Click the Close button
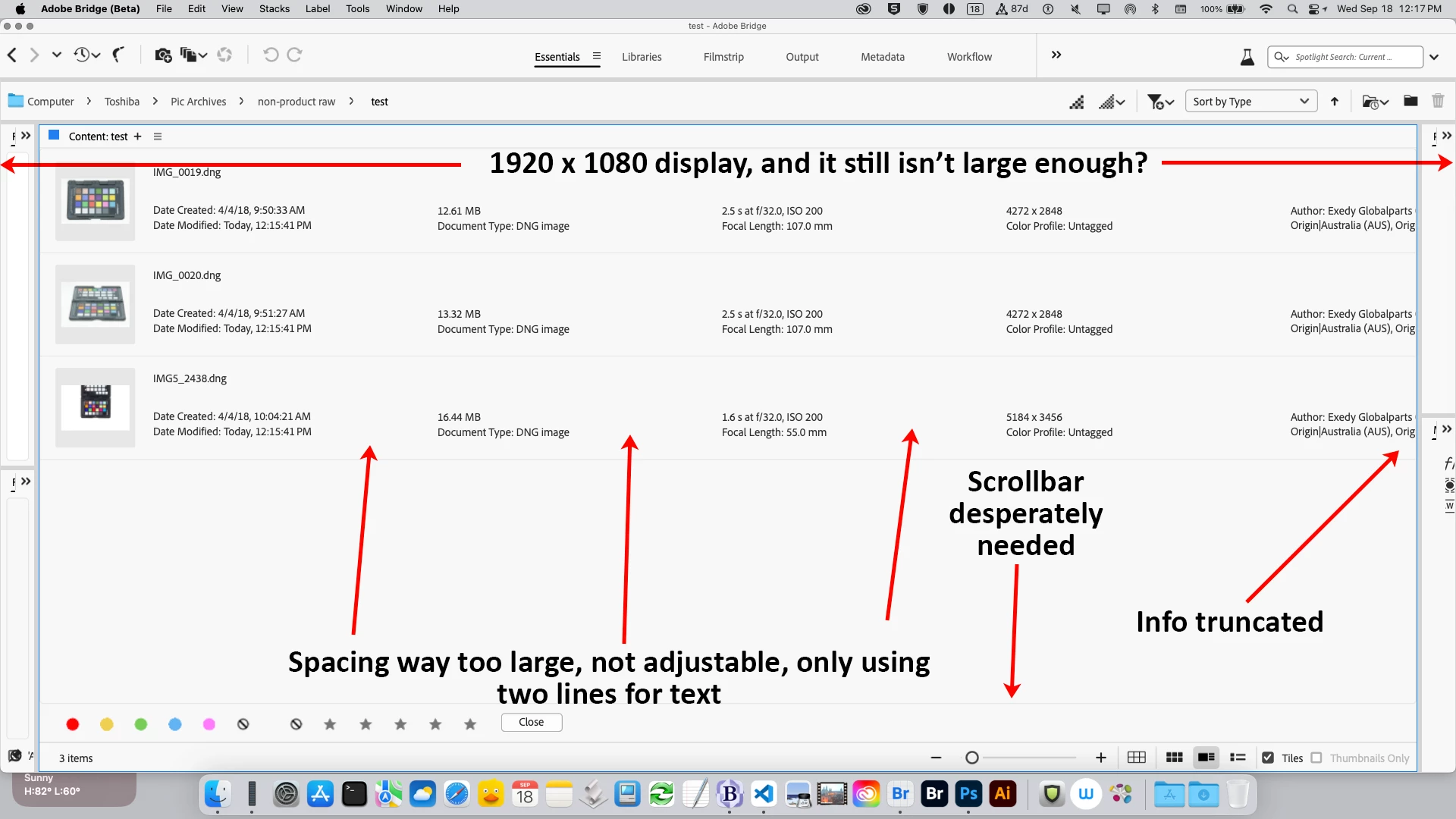1456x819 pixels. (531, 722)
